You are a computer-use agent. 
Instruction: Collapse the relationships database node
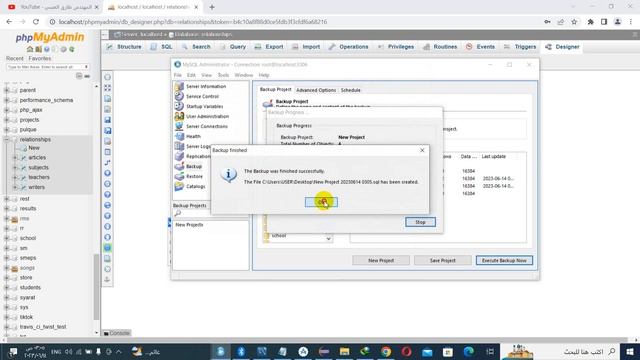(x=7, y=140)
